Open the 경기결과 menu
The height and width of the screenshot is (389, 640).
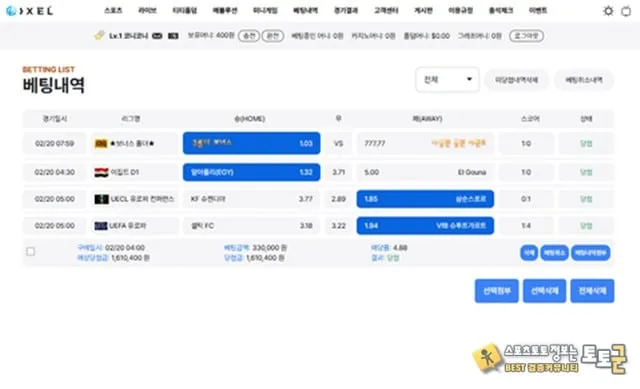346,11
